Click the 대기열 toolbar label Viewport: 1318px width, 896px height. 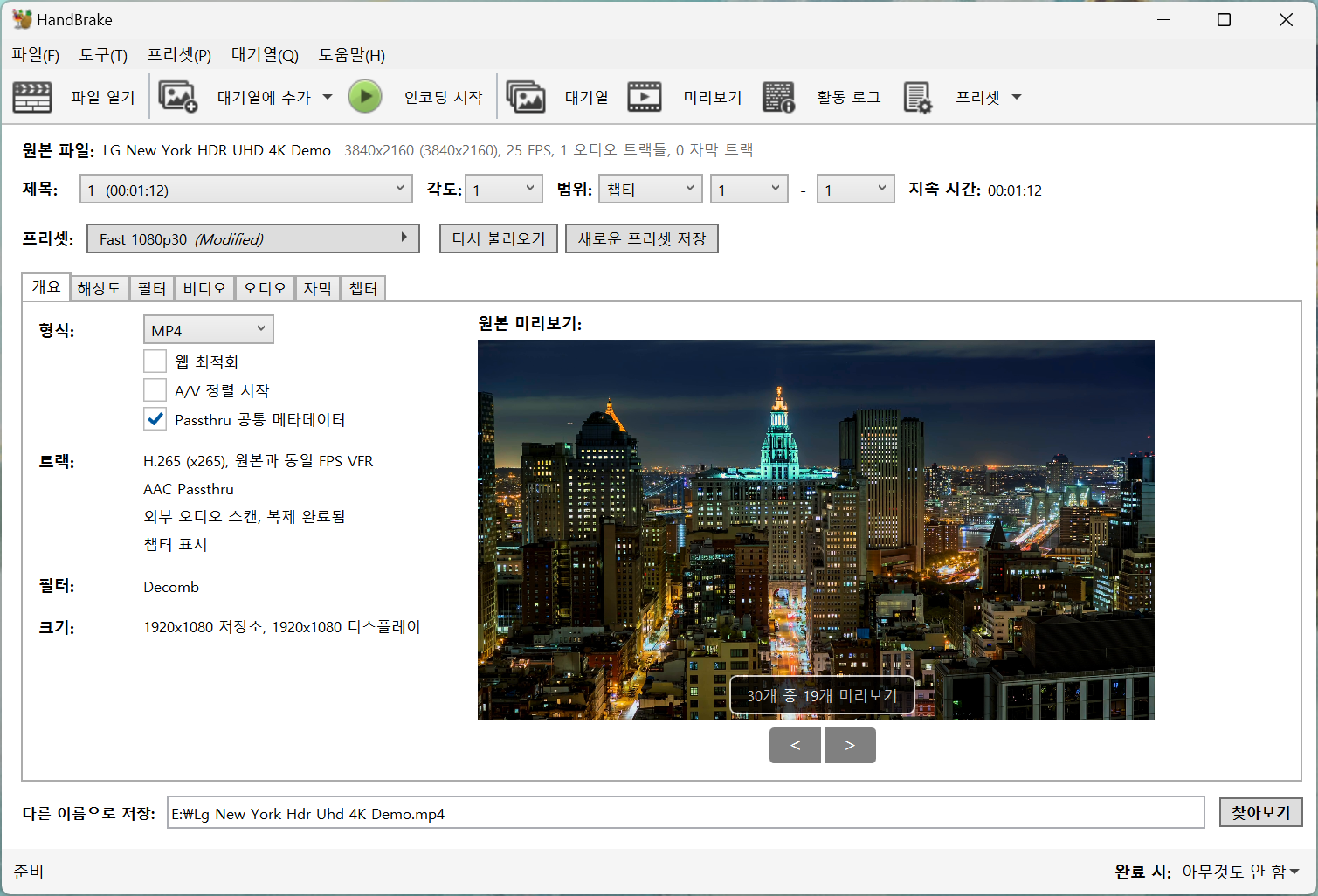pyautogui.click(x=586, y=97)
